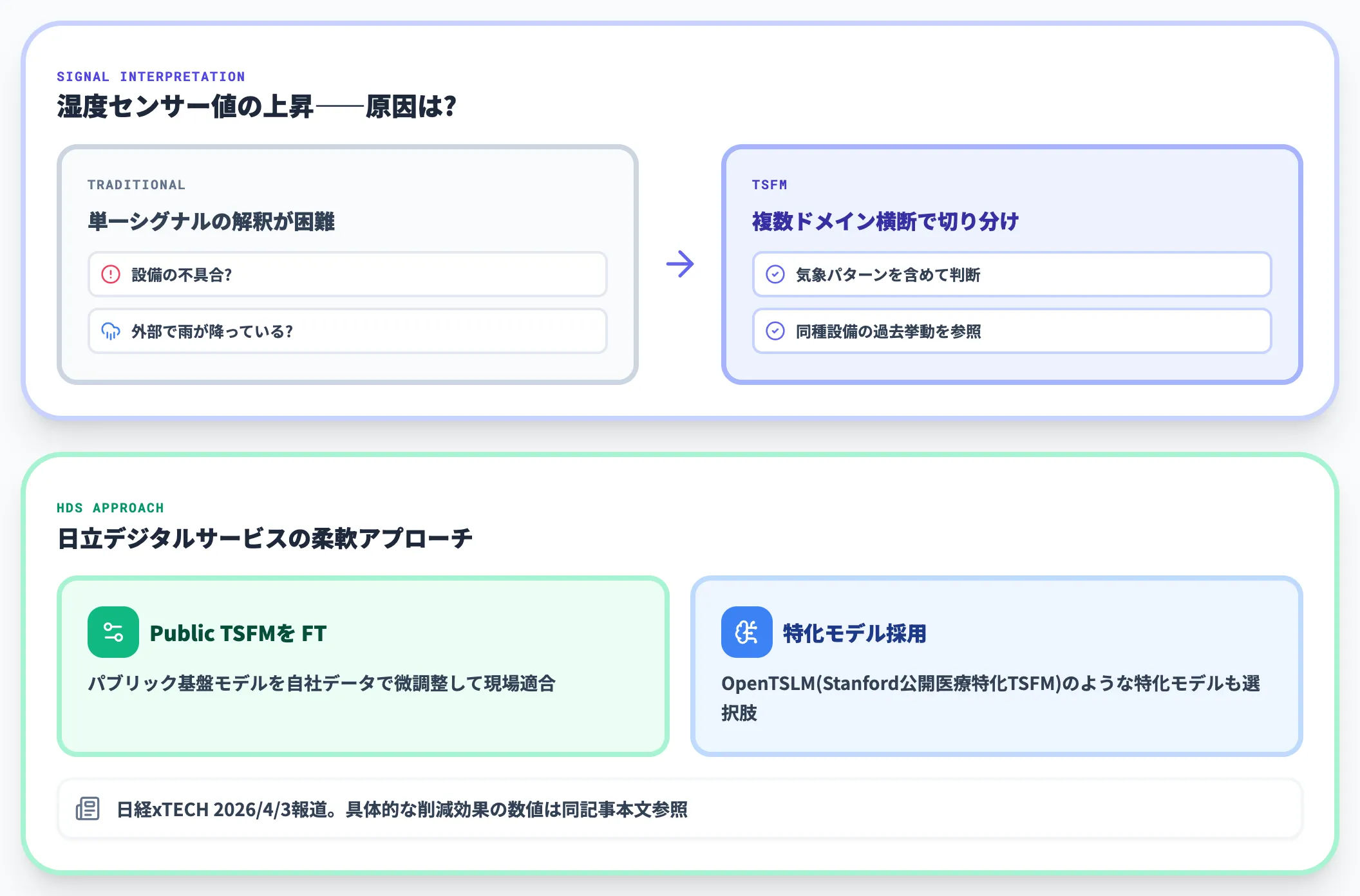Click the green sliders icon for Public TSFMを FT
The image size is (1360, 896).
(113, 632)
